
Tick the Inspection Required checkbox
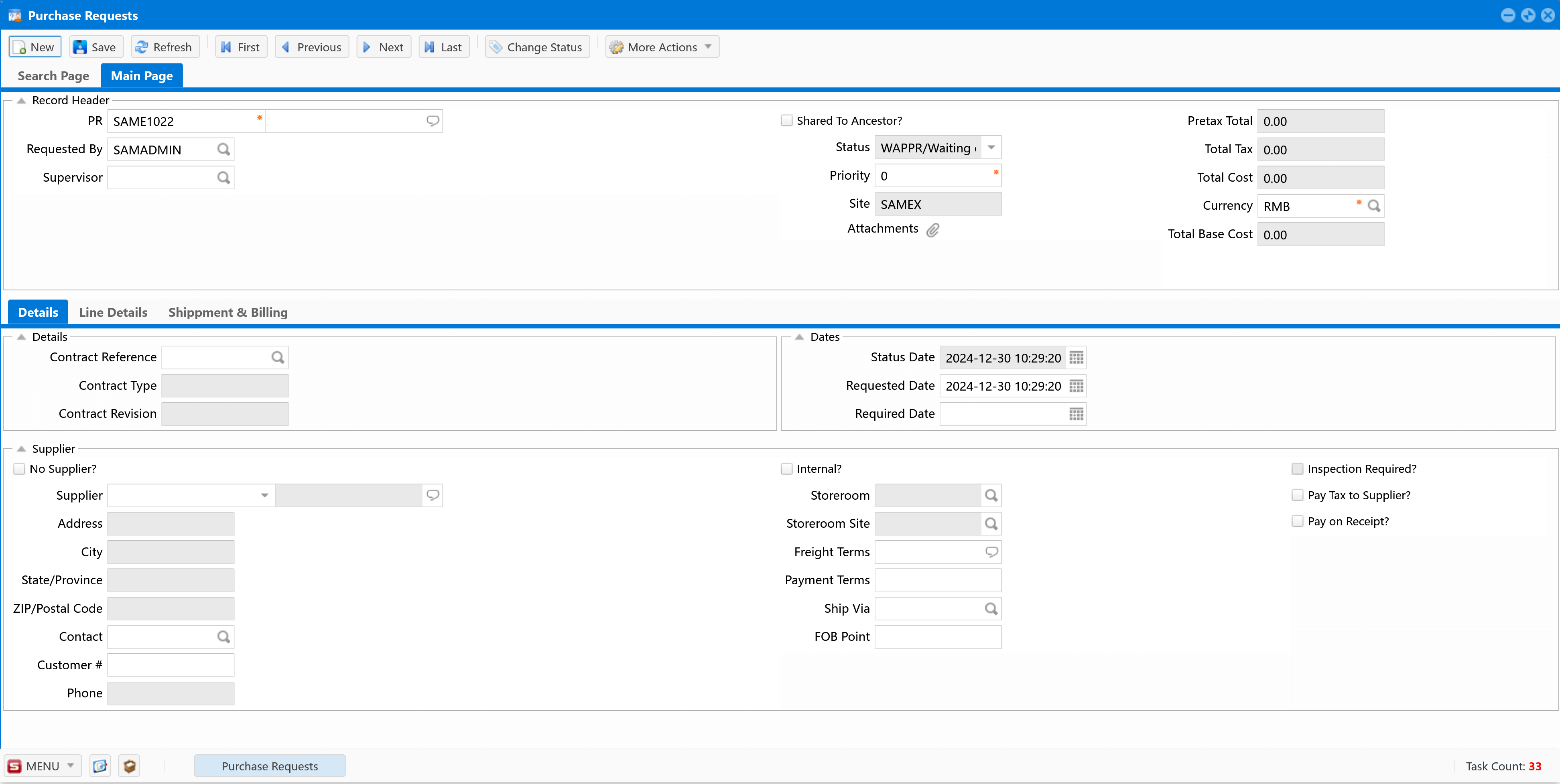pyautogui.click(x=1297, y=468)
